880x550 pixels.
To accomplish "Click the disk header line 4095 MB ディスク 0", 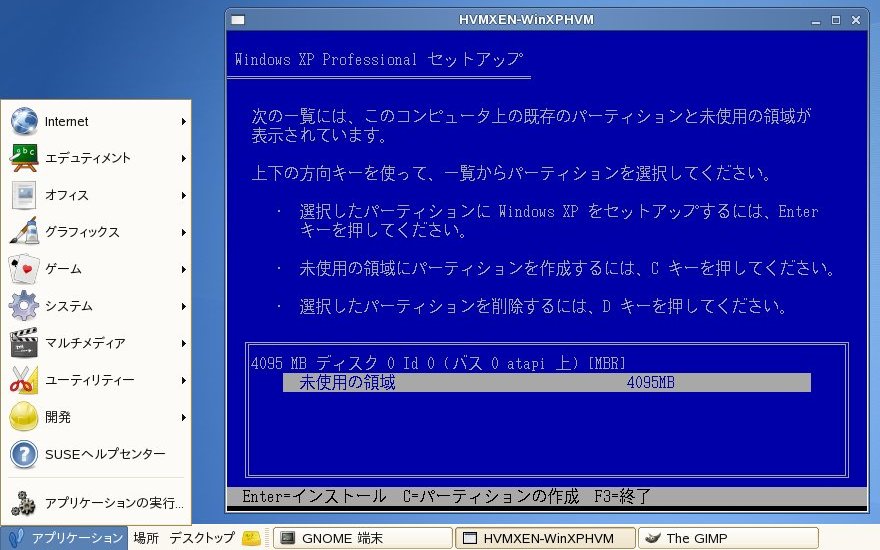I will [x=438, y=363].
